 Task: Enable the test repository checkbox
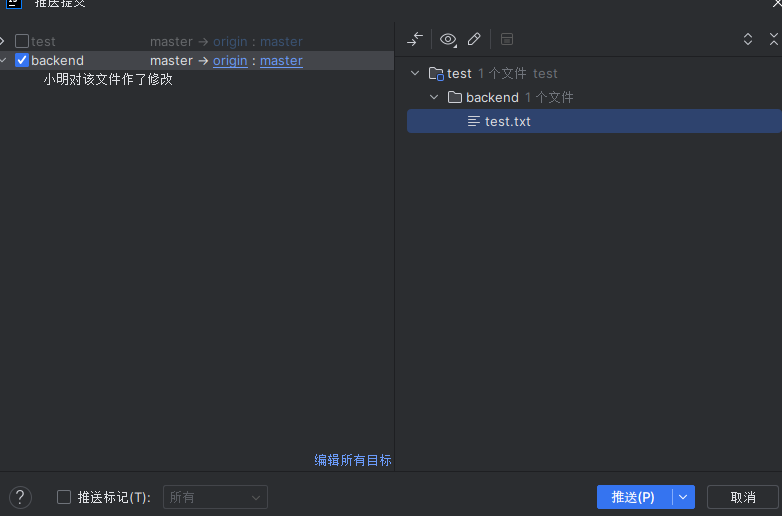pyautogui.click(x=22, y=41)
